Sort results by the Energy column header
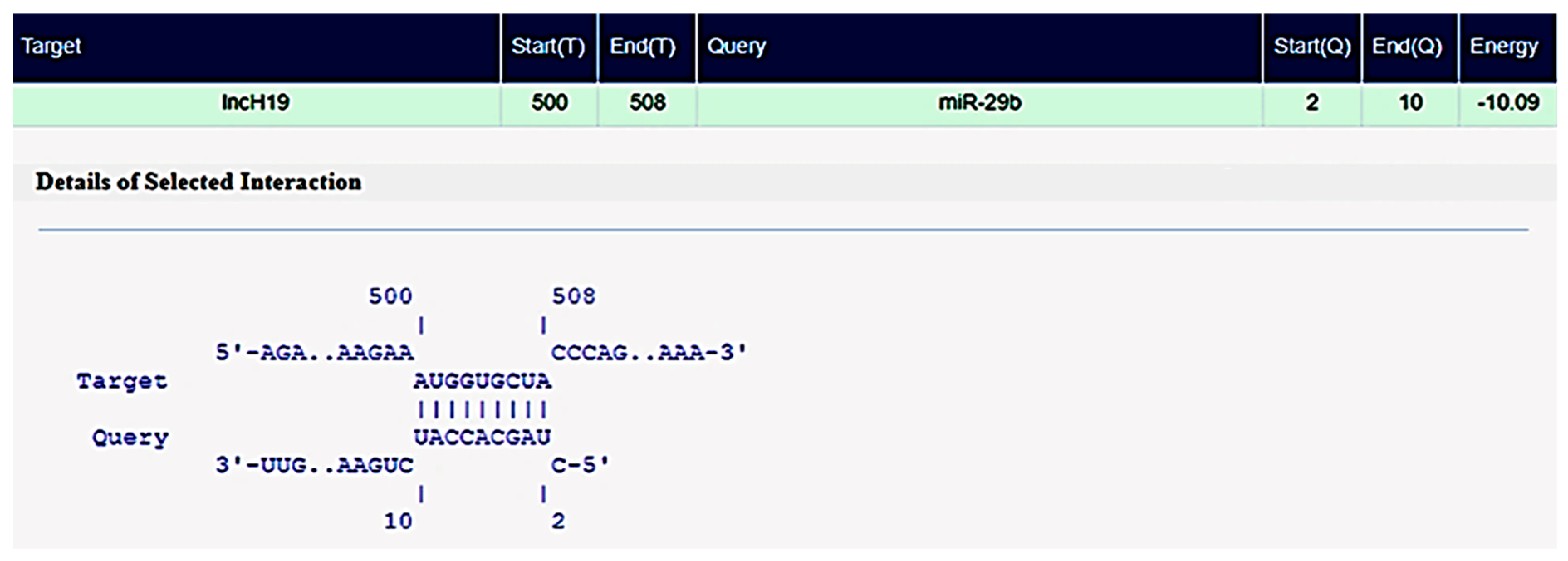 (1504, 46)
